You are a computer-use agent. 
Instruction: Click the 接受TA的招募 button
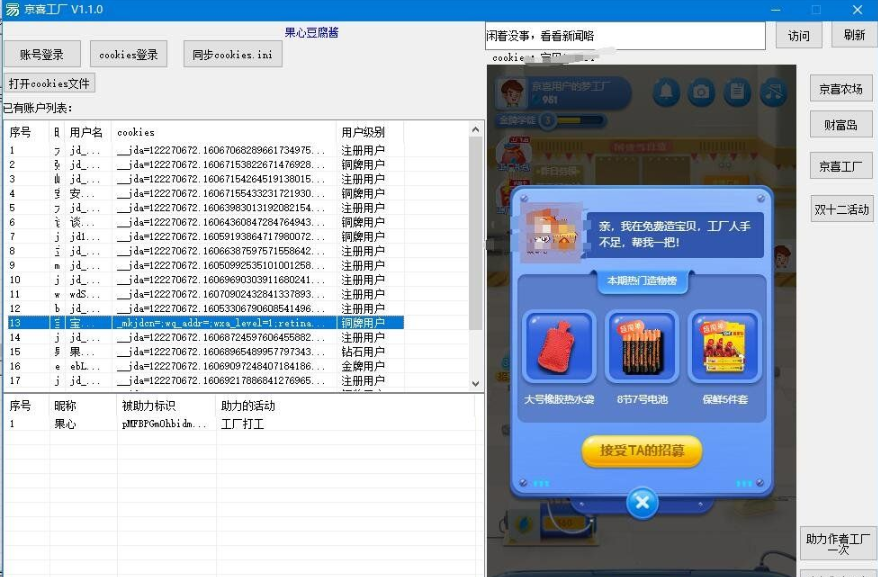642,451
